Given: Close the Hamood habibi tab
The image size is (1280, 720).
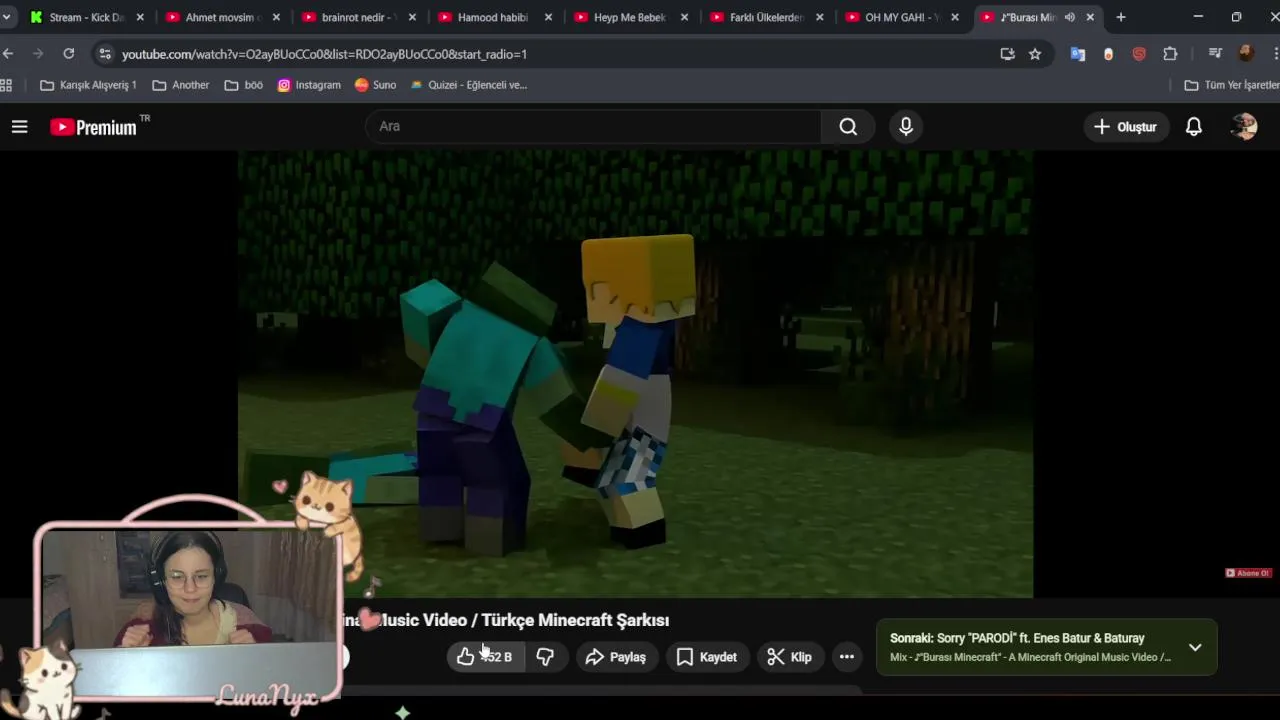Looking at the screenshot, I should coord(547,17).
